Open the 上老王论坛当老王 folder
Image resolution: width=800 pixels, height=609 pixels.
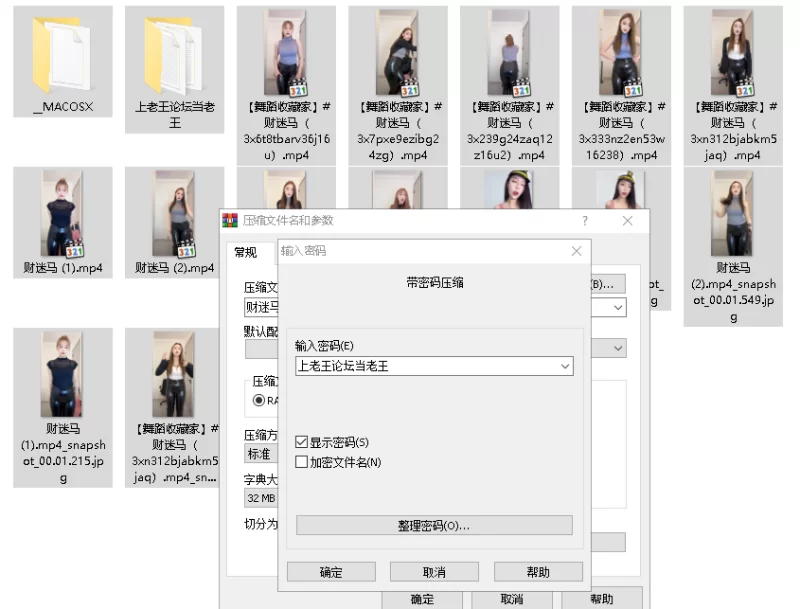click(174, 69)
